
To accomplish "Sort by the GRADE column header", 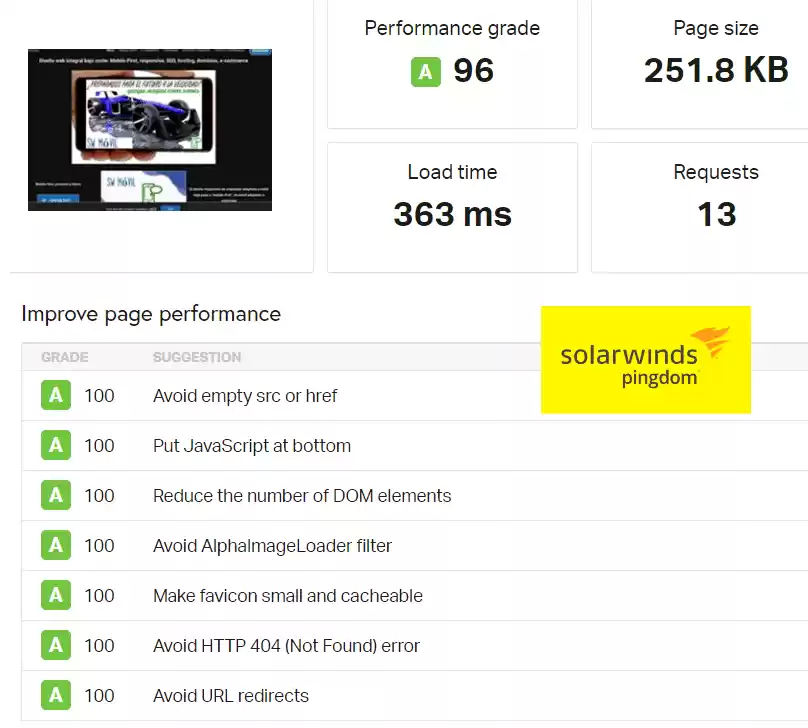I will (x=65, y=357).
